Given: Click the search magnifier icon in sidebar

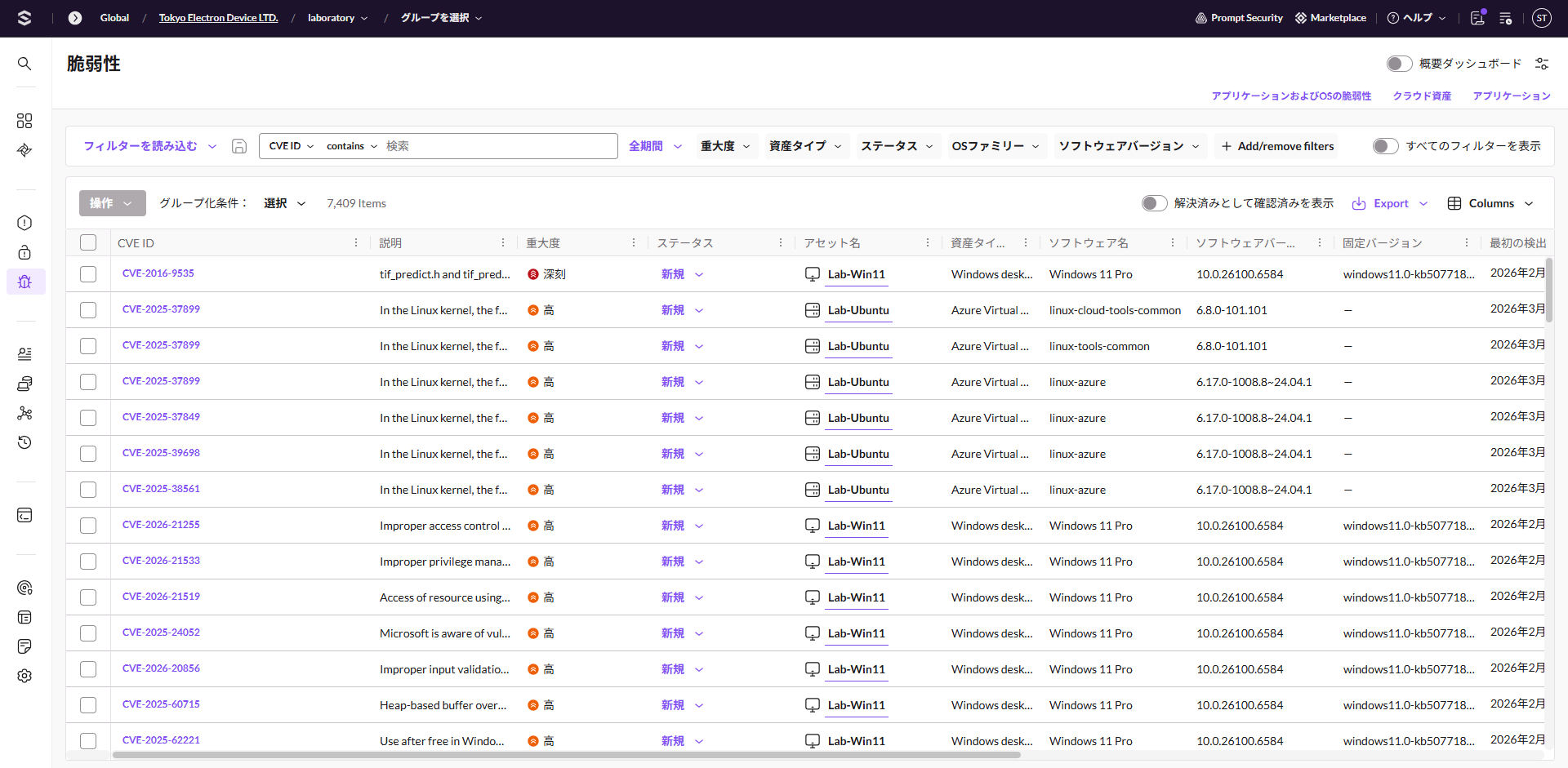Looking at the screenshot, I should coord(24,64).
